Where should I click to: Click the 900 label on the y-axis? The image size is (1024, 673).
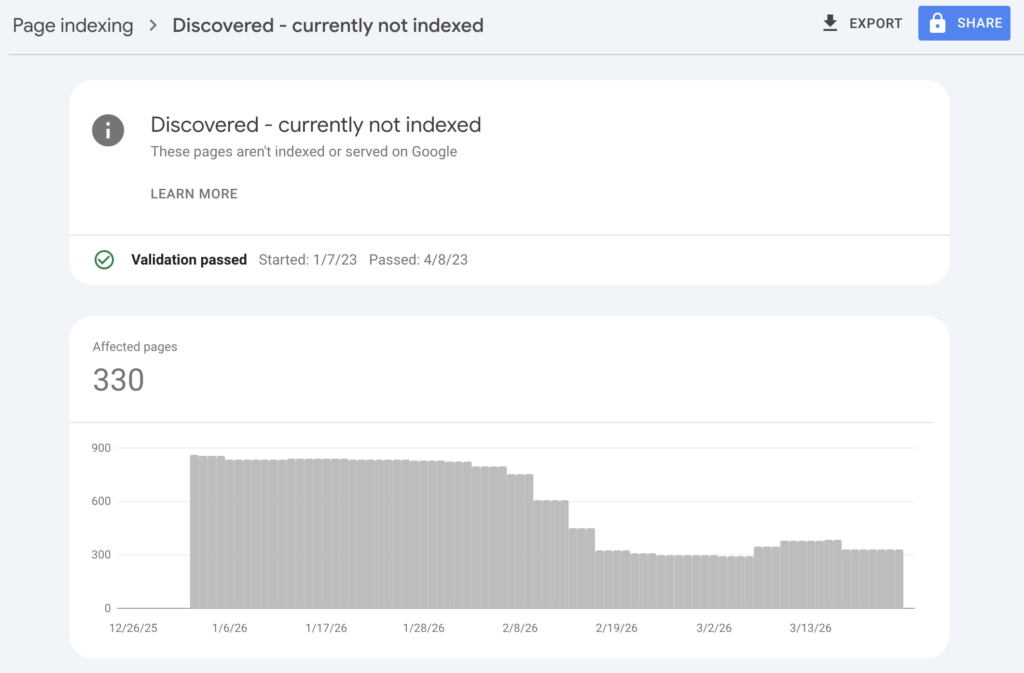click(x=100, y=448)
